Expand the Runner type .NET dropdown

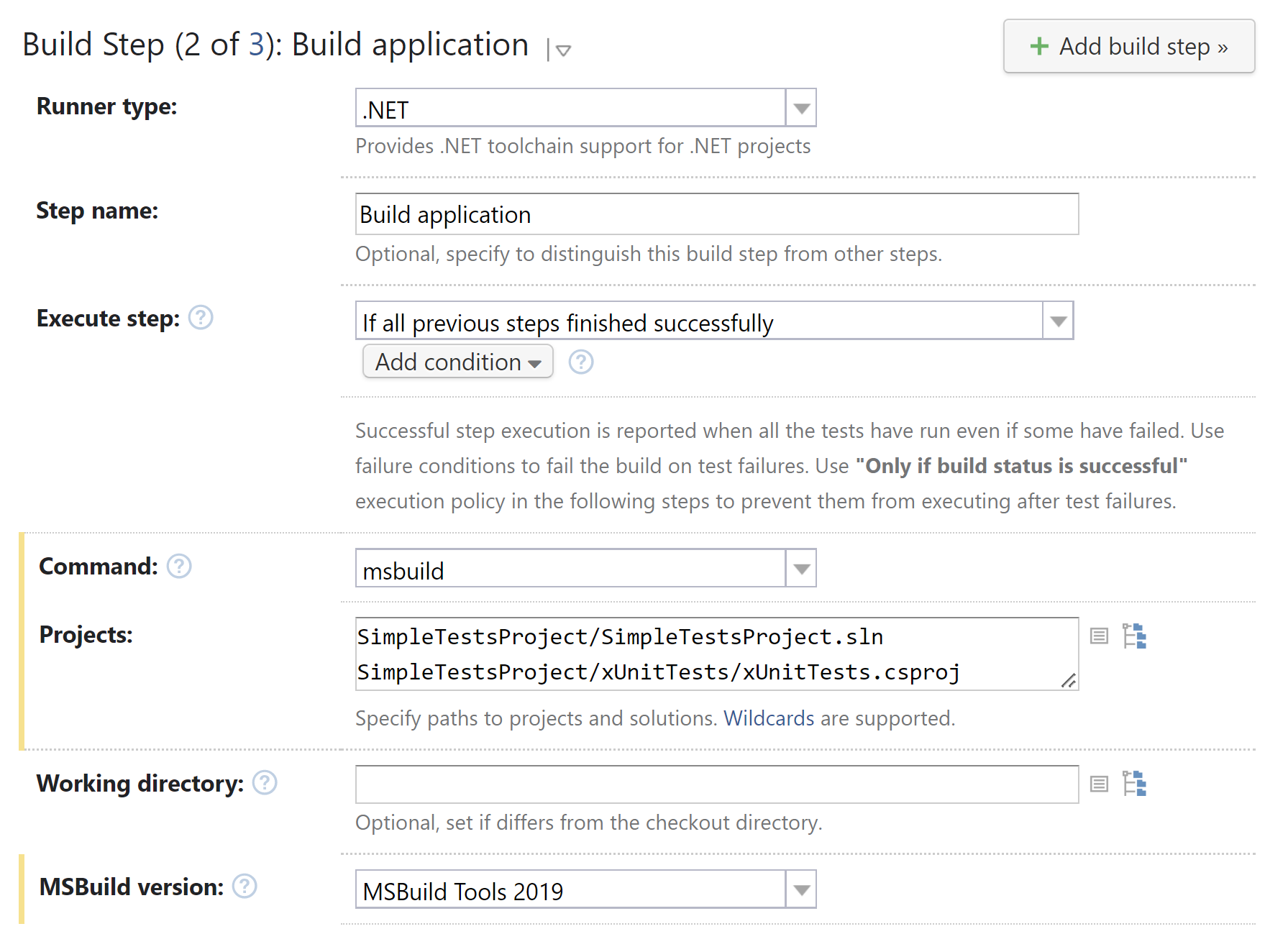tap(800, 109)
